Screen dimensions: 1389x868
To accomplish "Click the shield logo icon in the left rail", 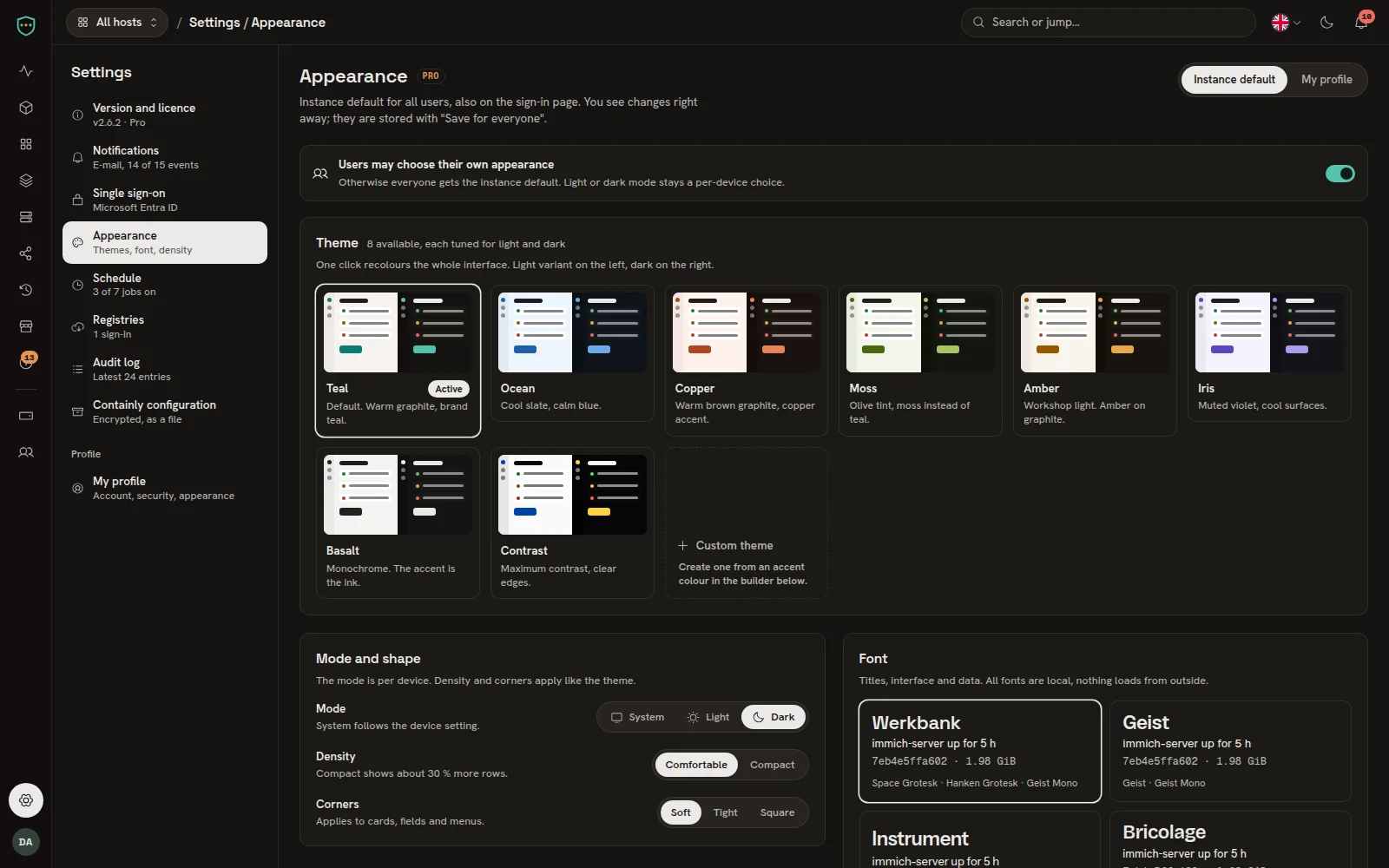I will (26, 26).
